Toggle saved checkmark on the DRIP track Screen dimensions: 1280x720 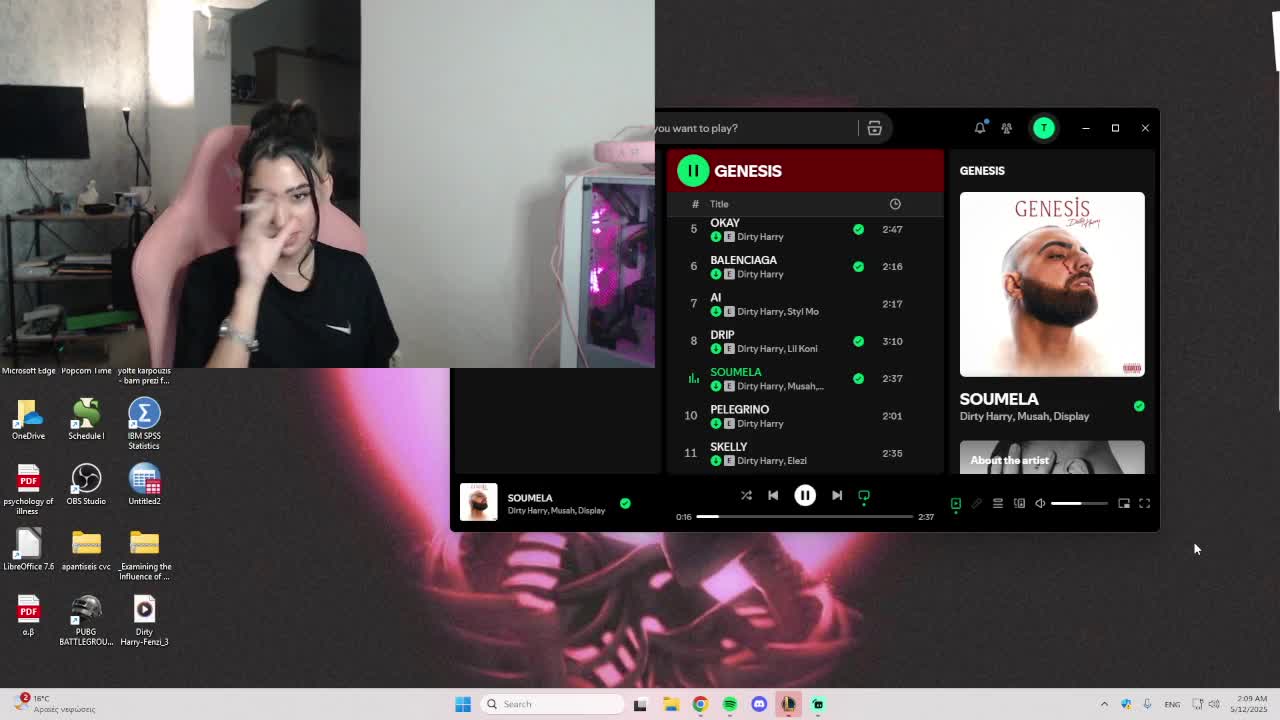click(858, 341)
